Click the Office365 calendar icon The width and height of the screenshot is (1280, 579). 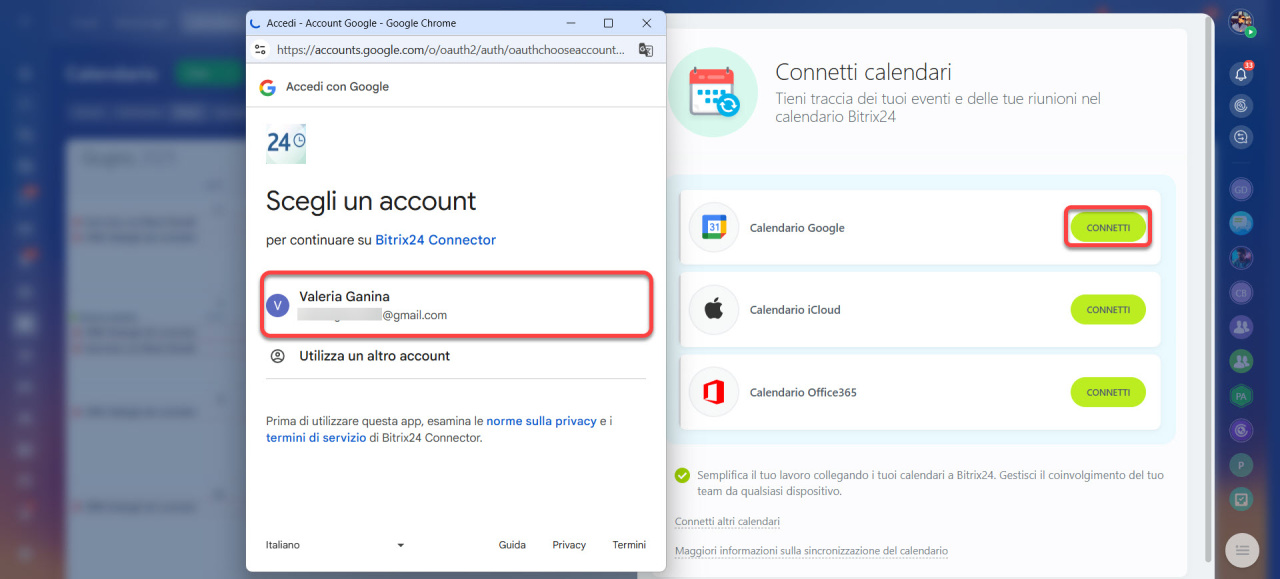coord(714,393)
